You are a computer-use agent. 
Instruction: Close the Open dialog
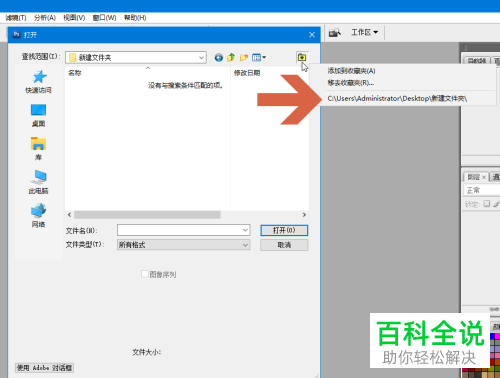coord(312,35)
